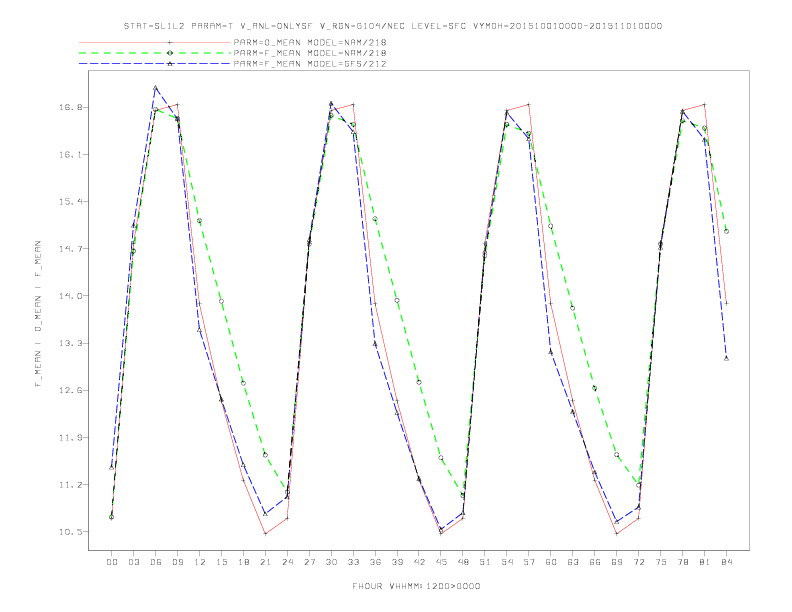
Task: Click x-axis tick label 72
Action: [639, 562]
